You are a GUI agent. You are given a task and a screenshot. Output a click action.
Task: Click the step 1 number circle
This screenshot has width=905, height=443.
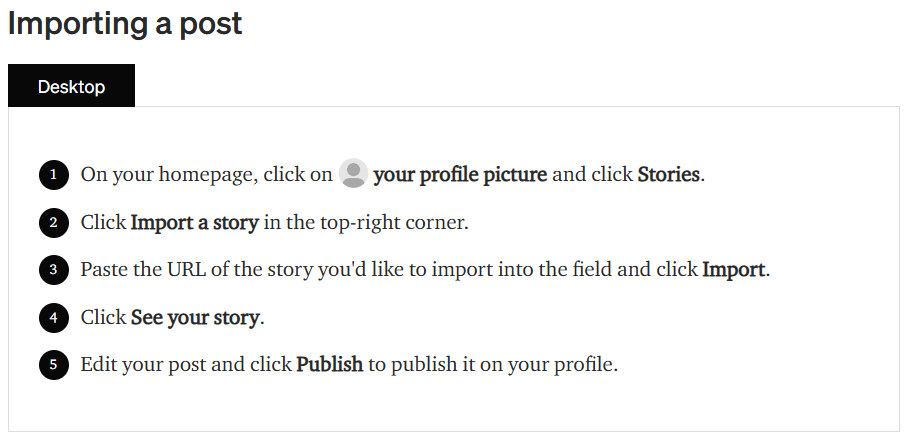click(54, 175)
